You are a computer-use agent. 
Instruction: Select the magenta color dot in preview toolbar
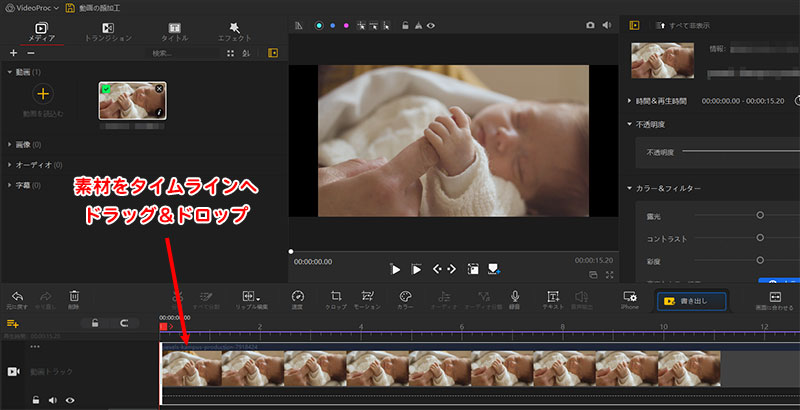coord(346,25)
